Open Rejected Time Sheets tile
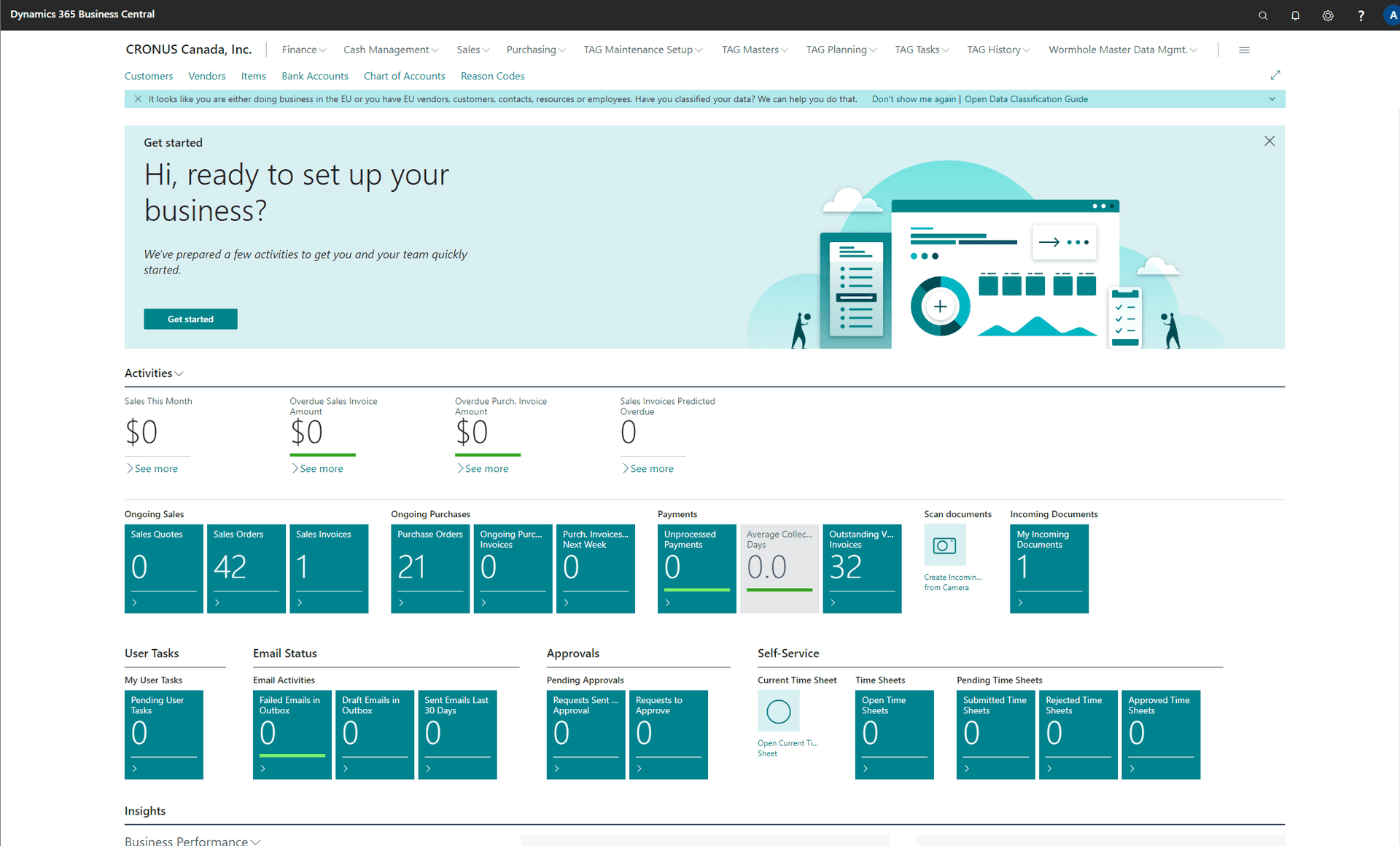1400x846 pixels. pos(1078,734)
